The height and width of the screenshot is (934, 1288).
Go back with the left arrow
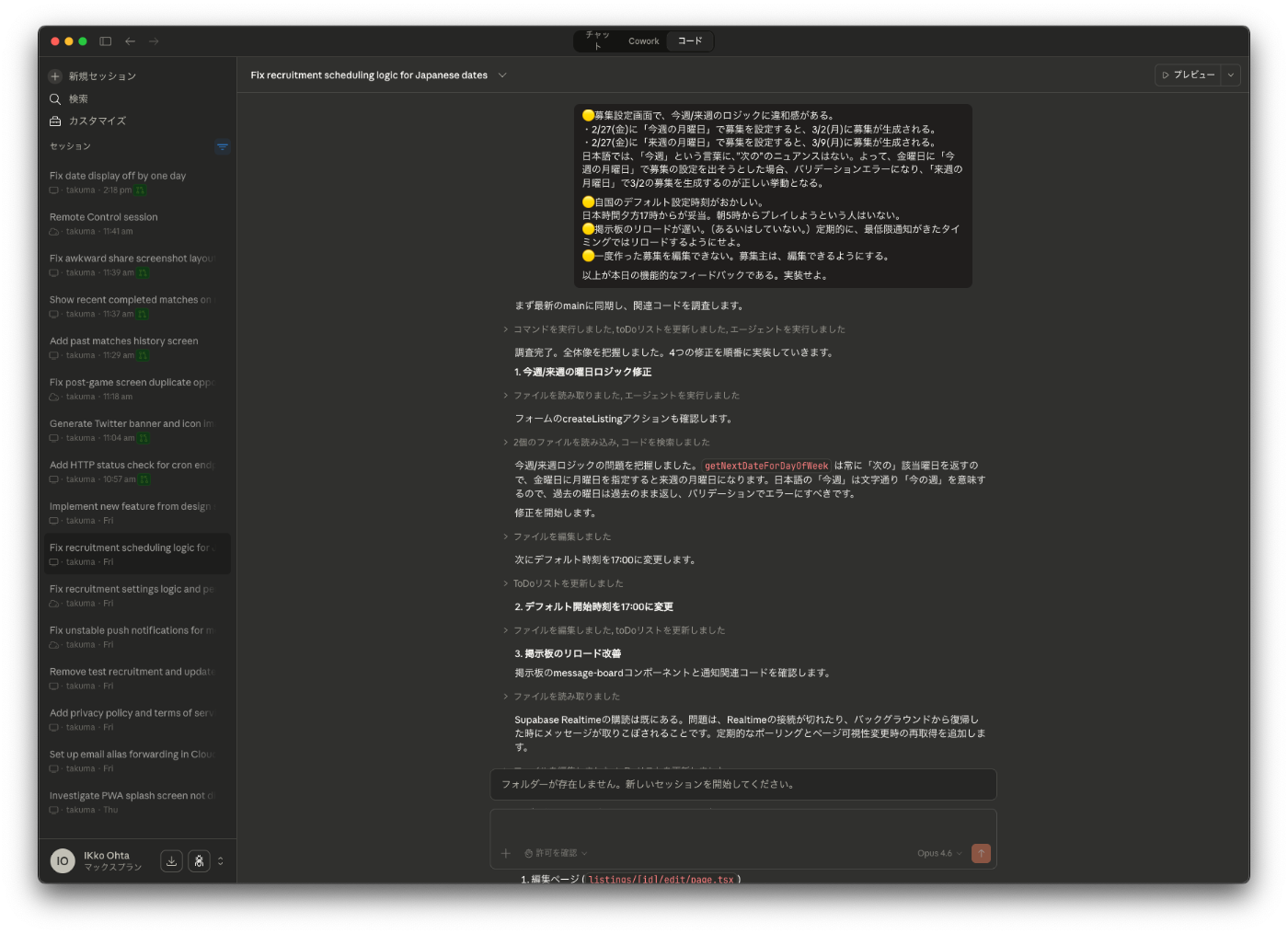click(x=130, y=41)
